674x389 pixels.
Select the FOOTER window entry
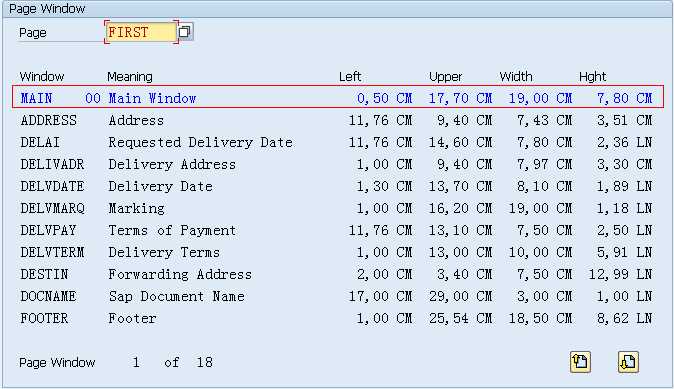click(44, 319)
